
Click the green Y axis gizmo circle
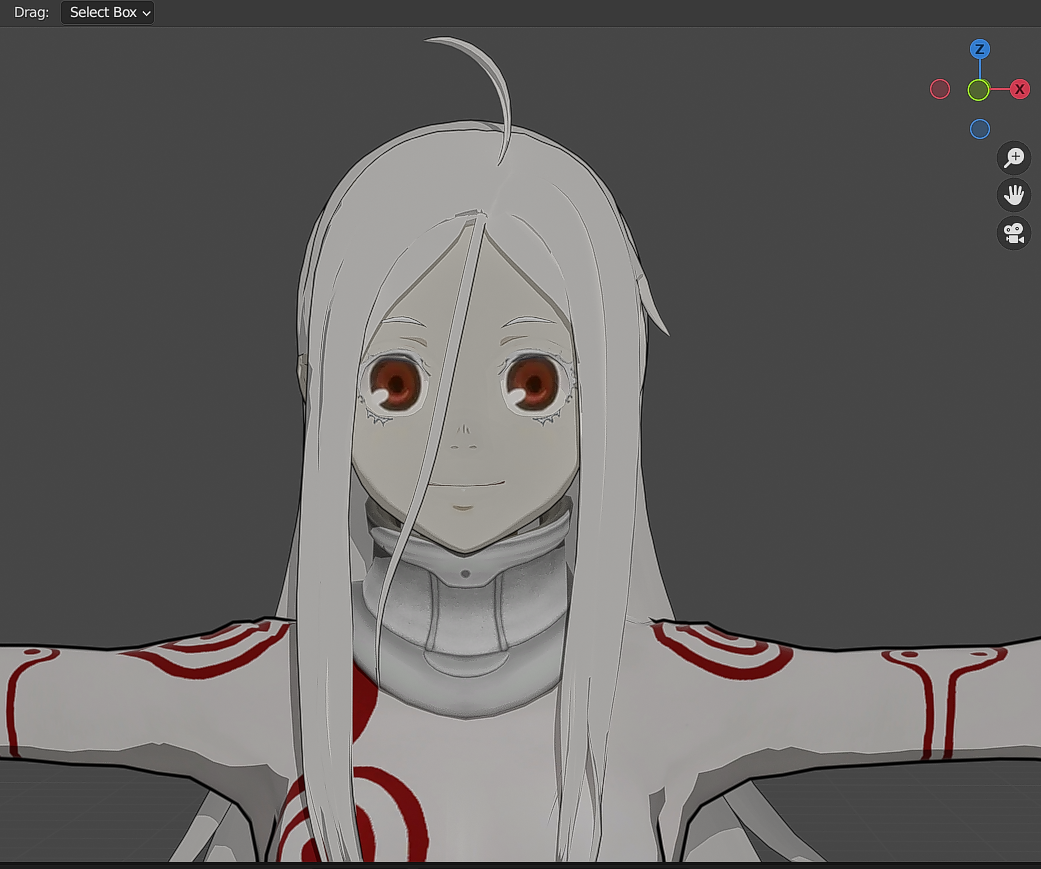pos(979,90)
